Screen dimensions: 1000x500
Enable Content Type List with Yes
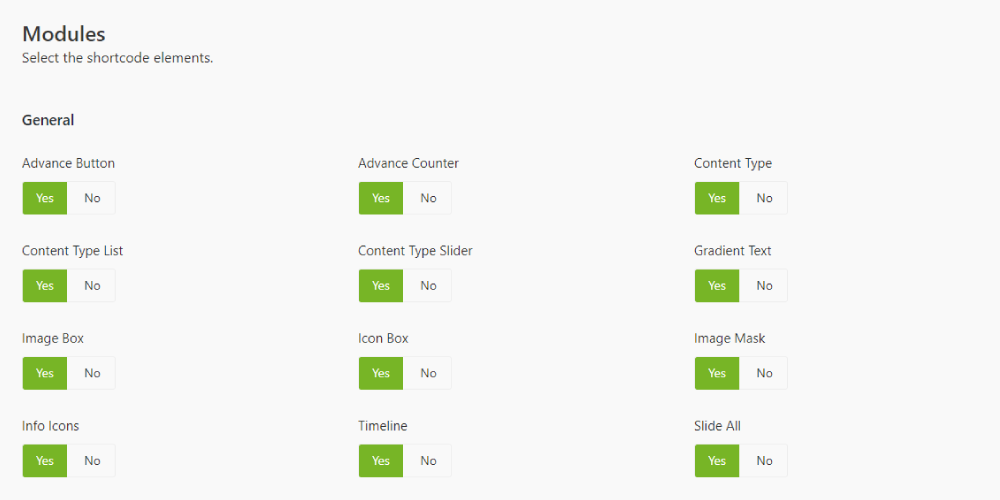click(x=45, y=286)
